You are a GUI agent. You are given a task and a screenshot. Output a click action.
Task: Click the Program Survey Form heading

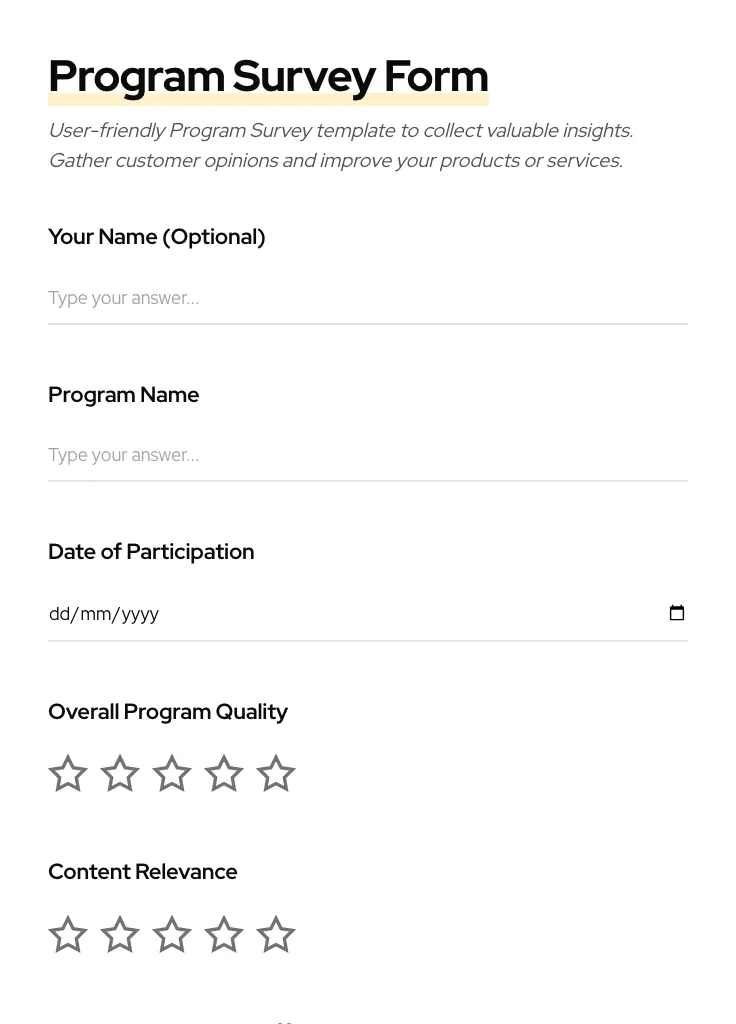[x=268, y=75]
